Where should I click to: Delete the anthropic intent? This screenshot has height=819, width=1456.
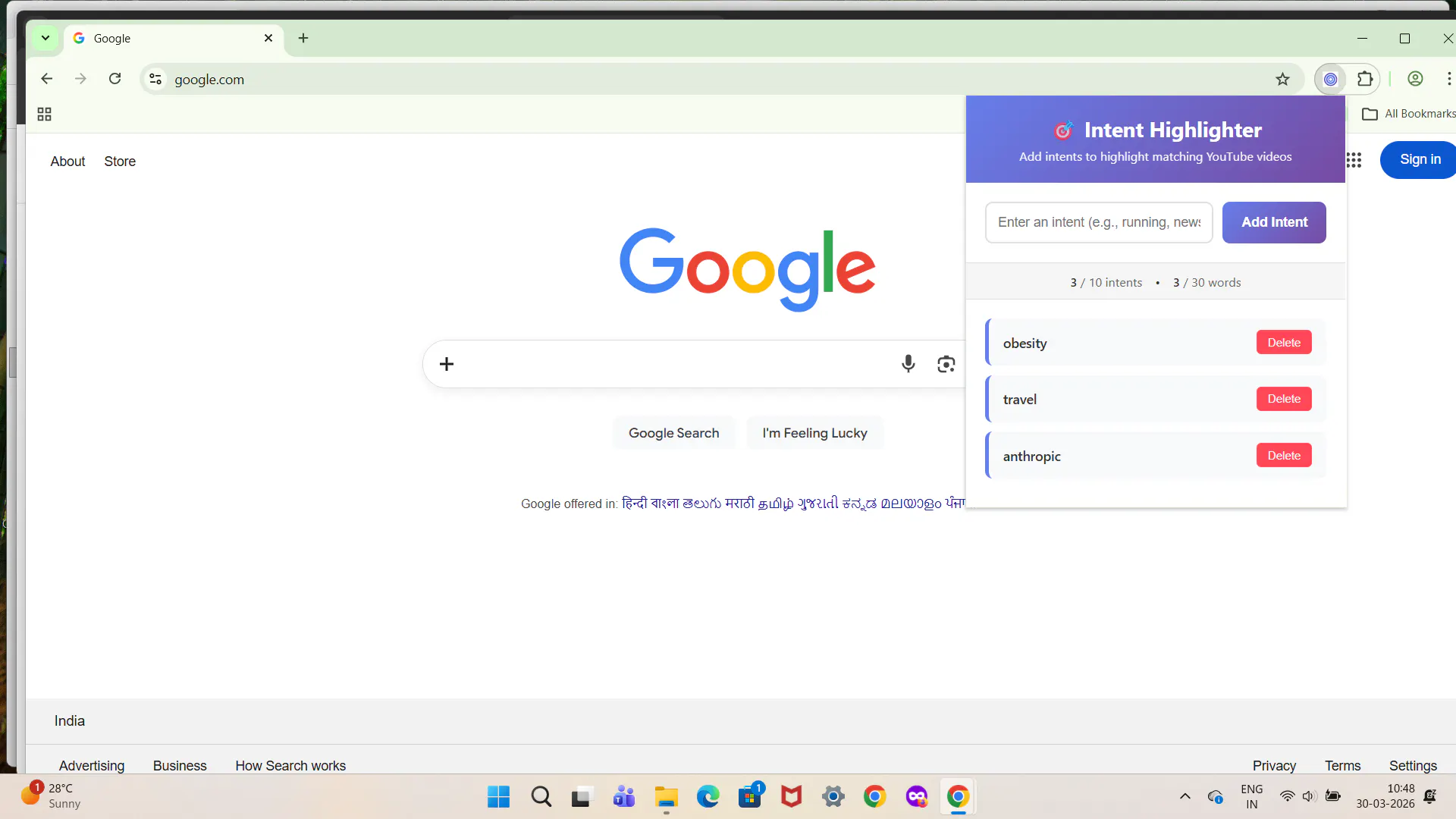click(x=1284, y=456)
